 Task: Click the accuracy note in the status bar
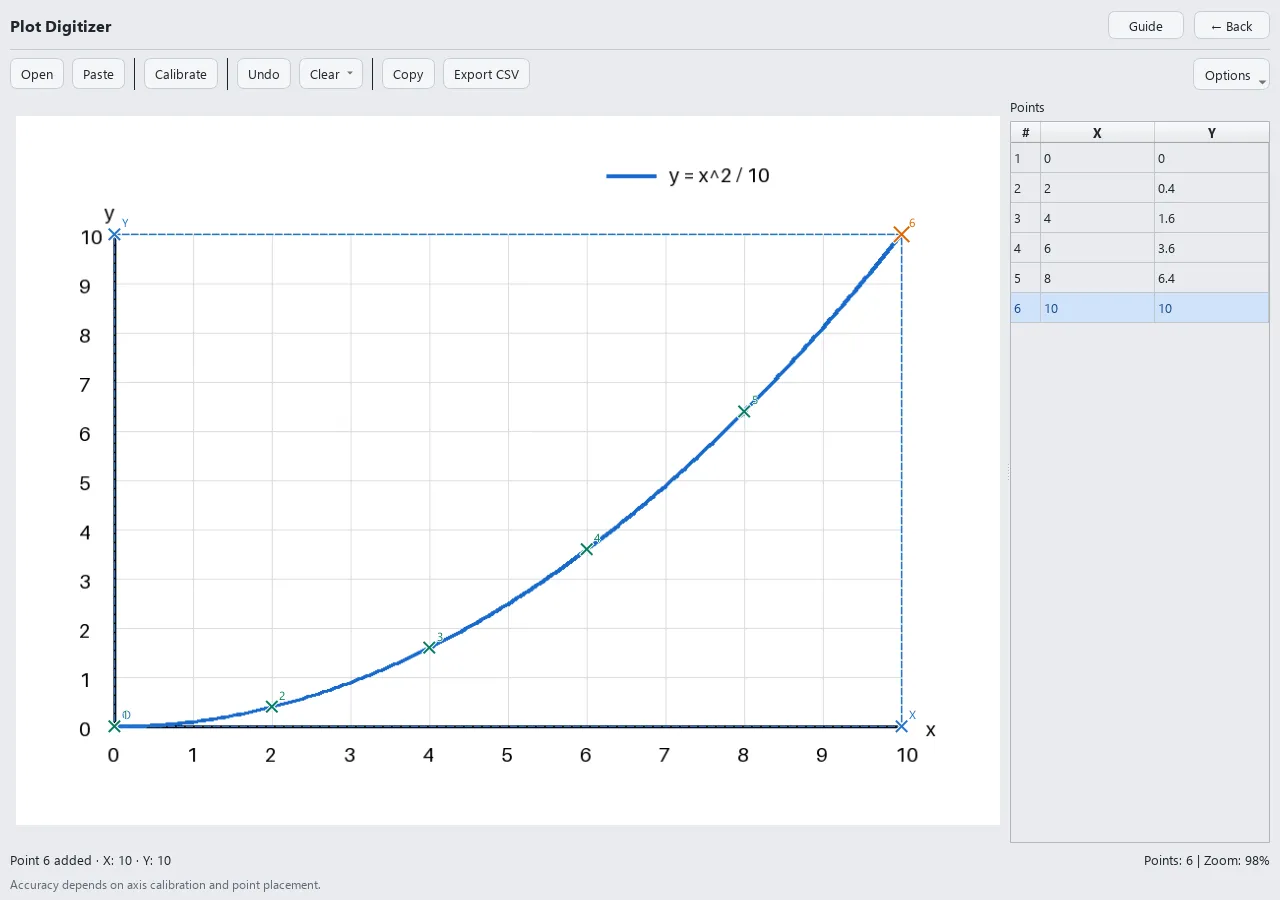point(165,885)
